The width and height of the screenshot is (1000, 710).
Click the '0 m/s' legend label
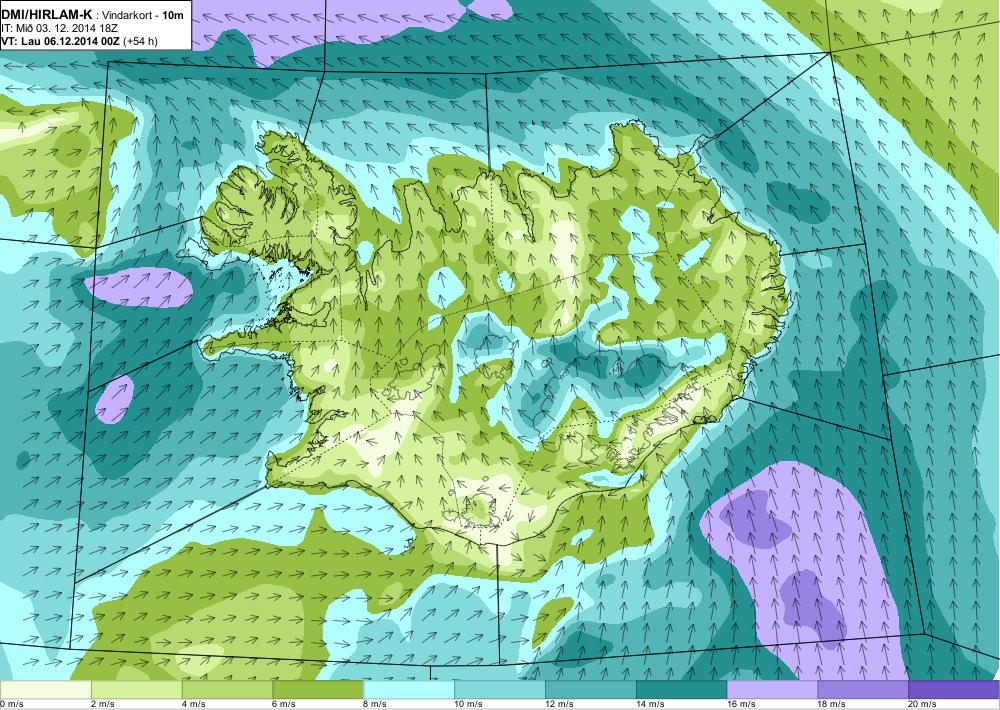pos(12,704)
